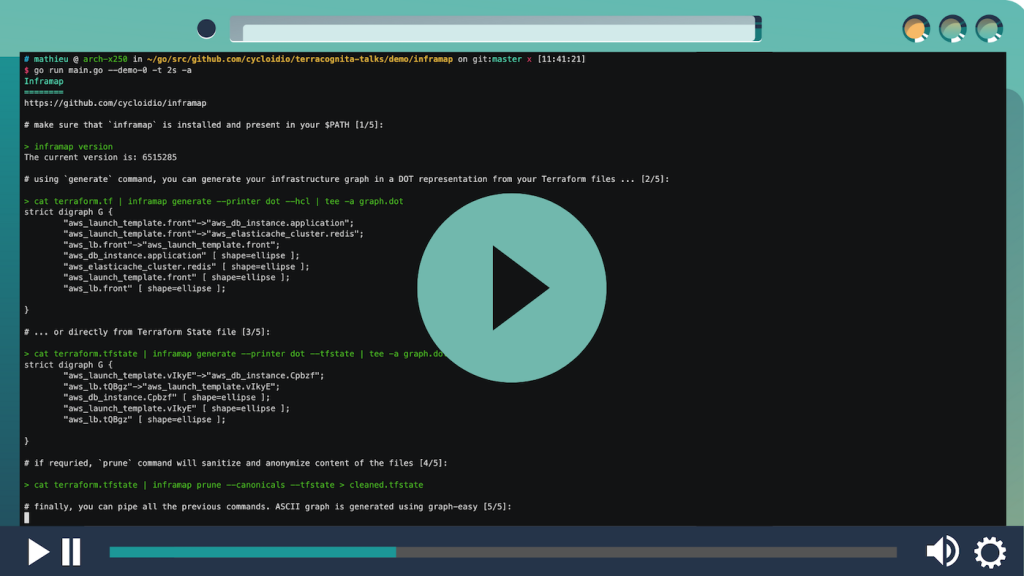1024x576 pixels.
Task: Click the middle circle button at top right
Action: coord(953,28)
